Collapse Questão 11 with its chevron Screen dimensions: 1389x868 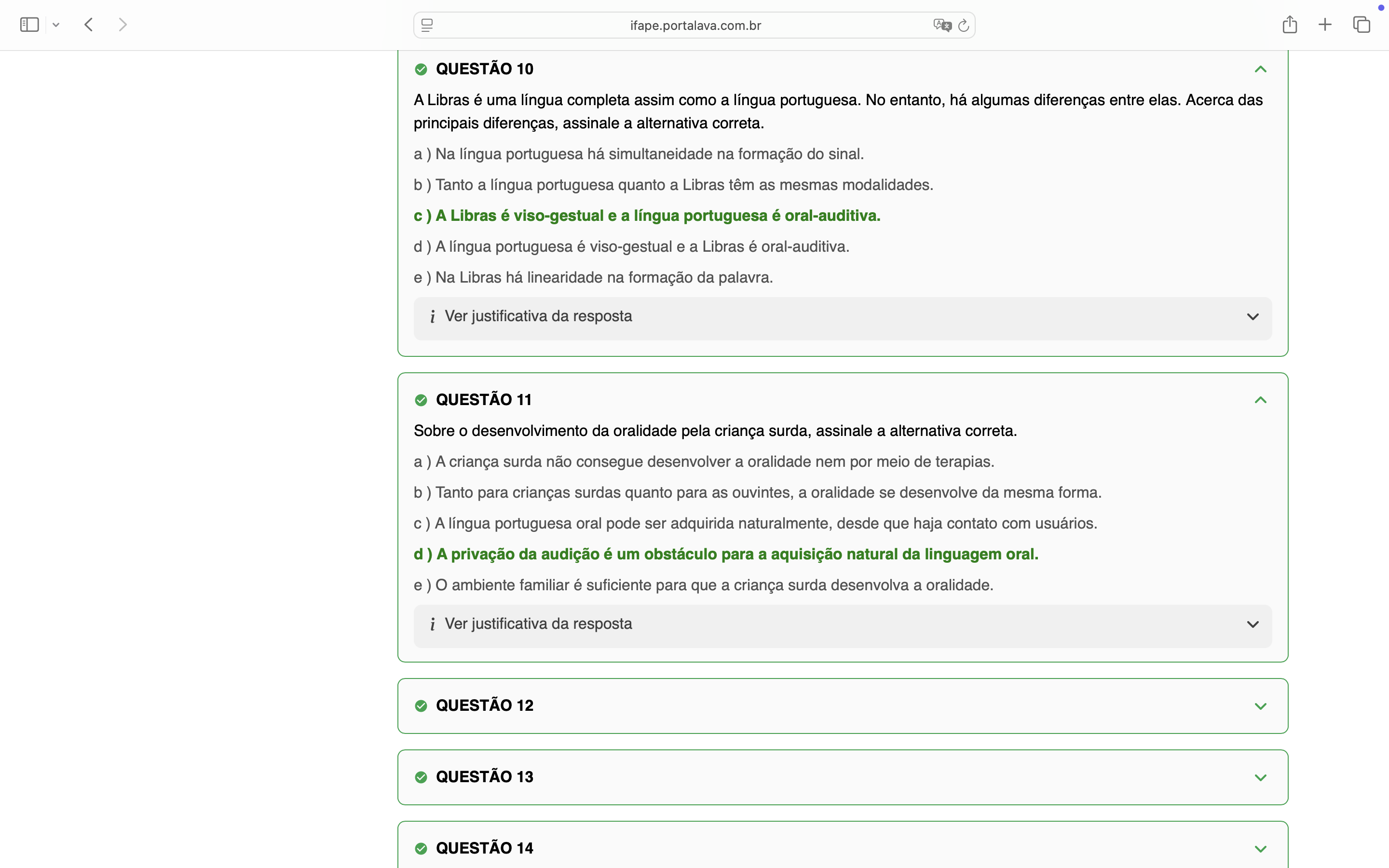click(x=1260, y=400)
